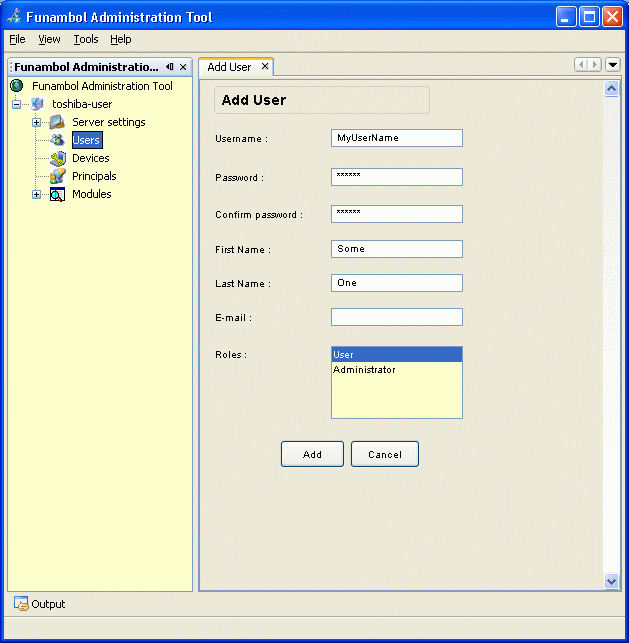The height and width of the screenshot is (643, 629).
Task: Click the Confirm password field
Action: pyautogui.click(x=397, y=214)
